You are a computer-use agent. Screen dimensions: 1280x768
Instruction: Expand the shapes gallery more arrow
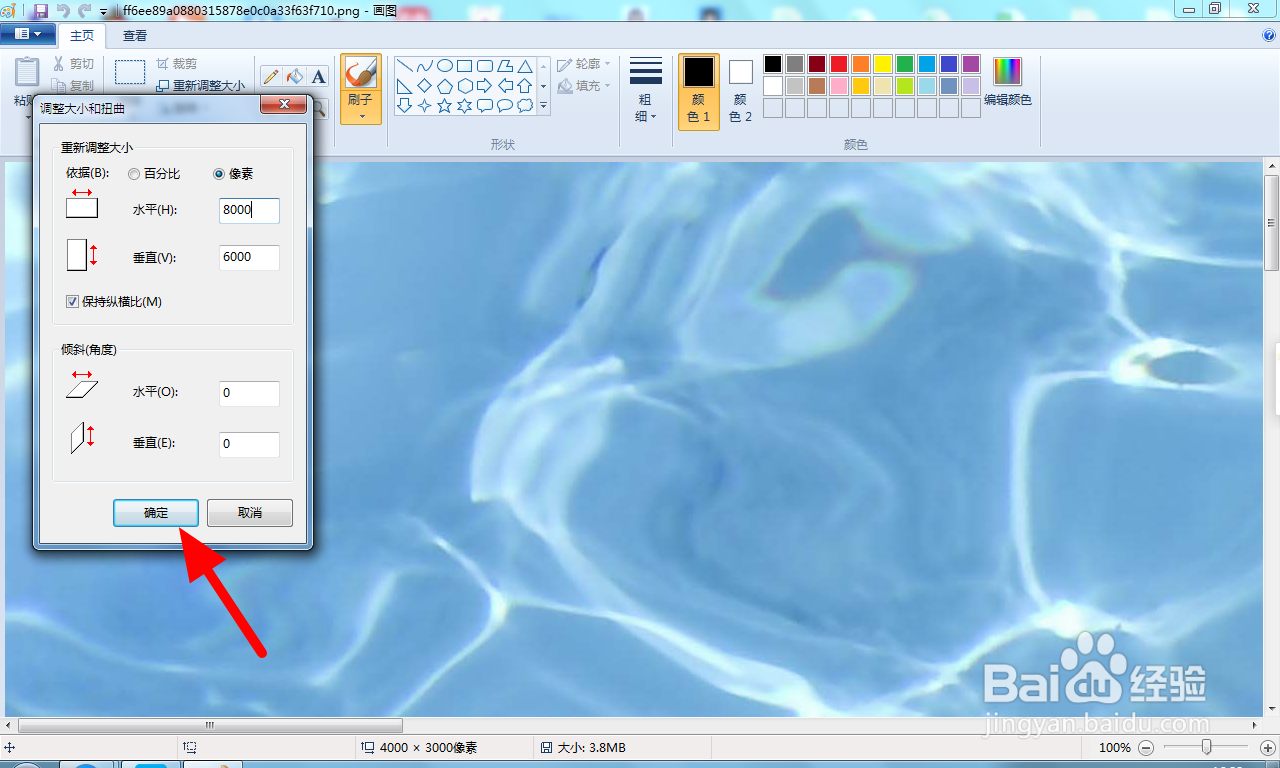544,105
